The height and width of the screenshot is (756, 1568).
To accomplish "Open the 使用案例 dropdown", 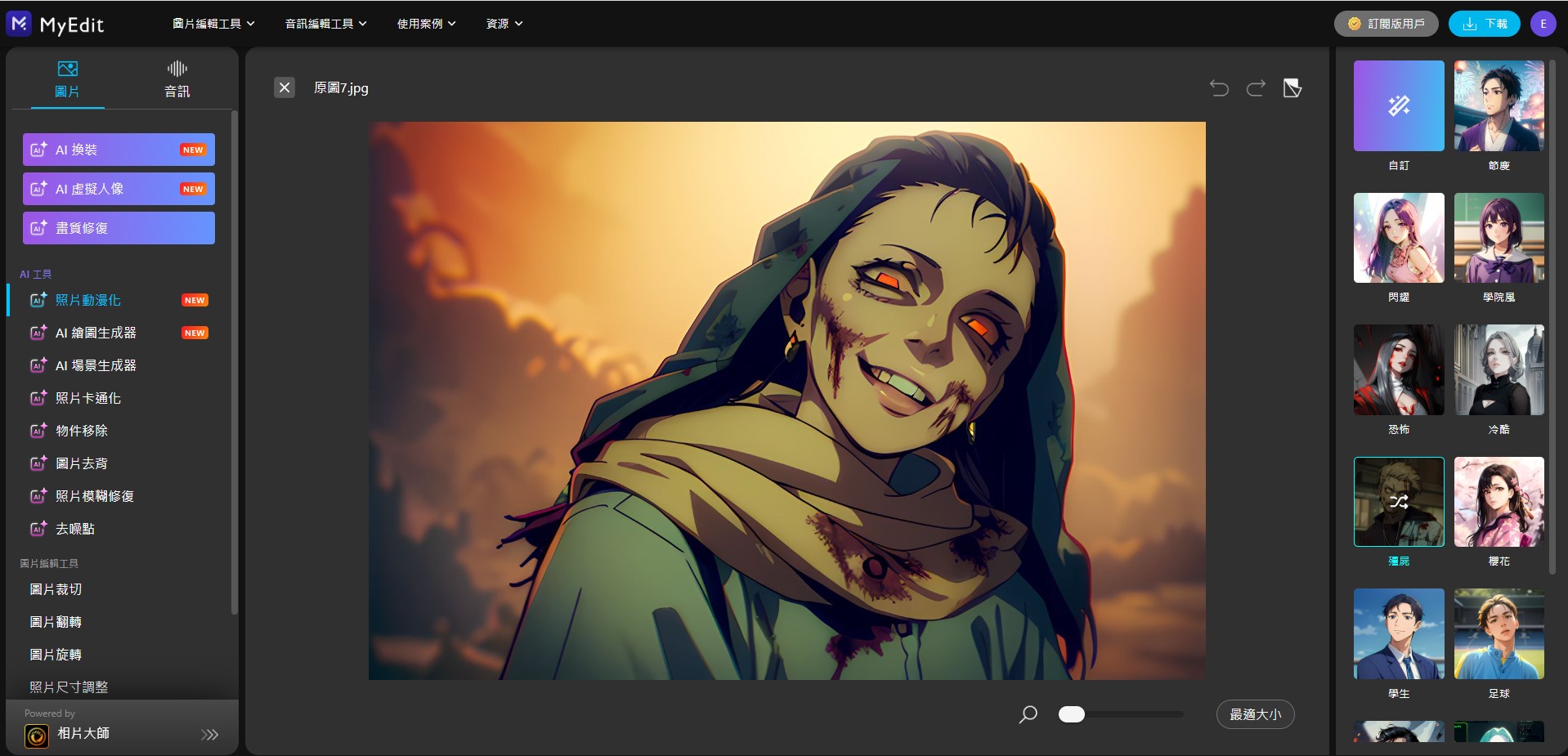I will pyautogui.click(x=426, y=24).
